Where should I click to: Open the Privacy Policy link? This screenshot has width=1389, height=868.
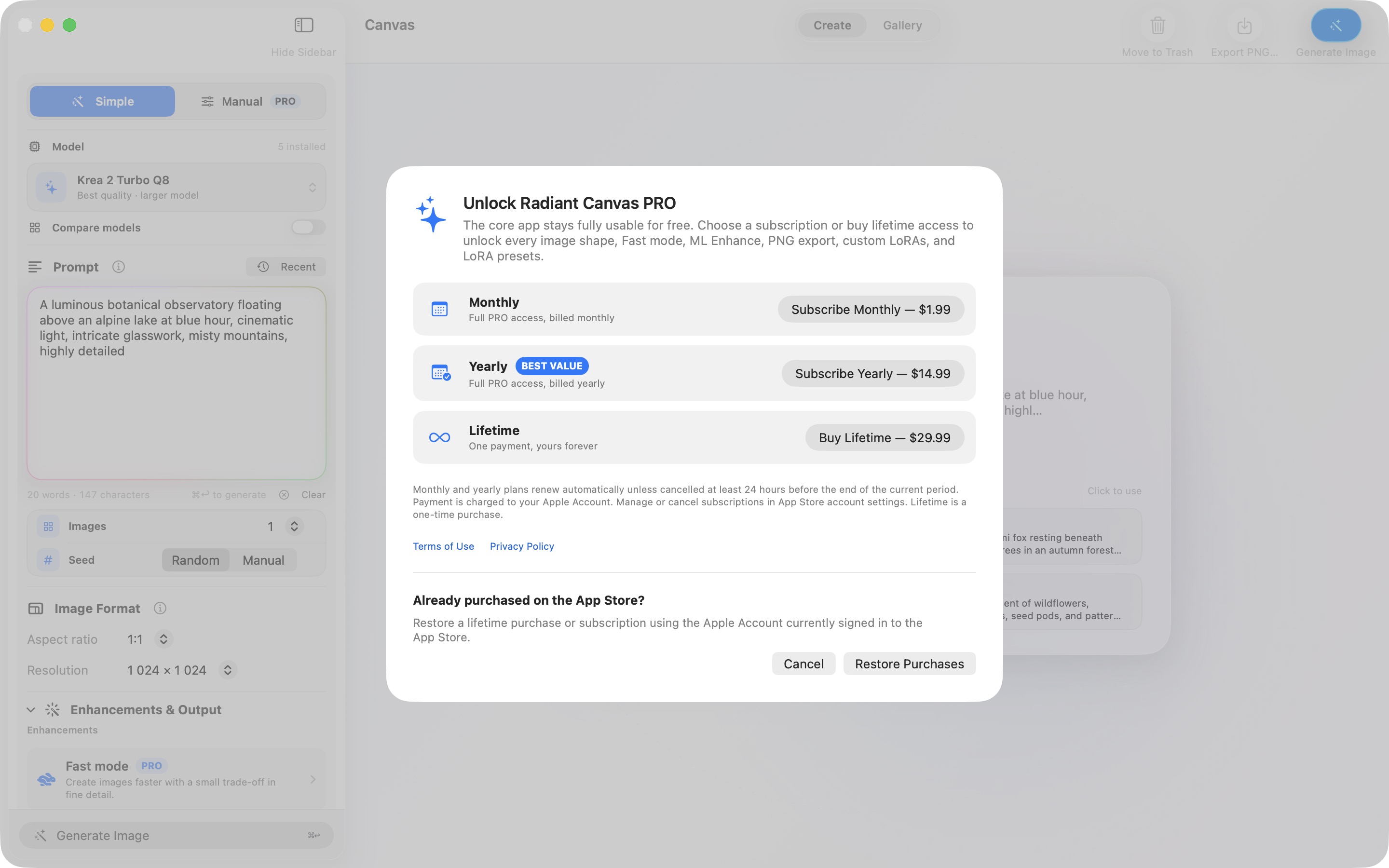522,546
